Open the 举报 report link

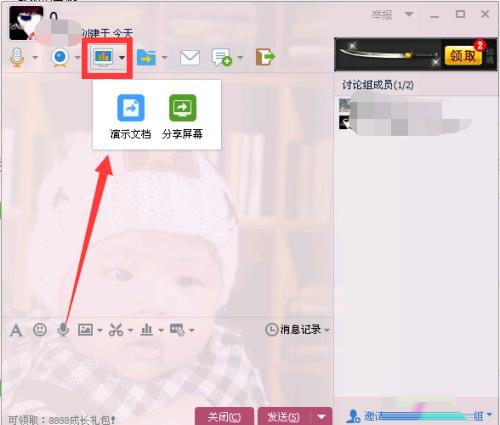tap(382, 15)
